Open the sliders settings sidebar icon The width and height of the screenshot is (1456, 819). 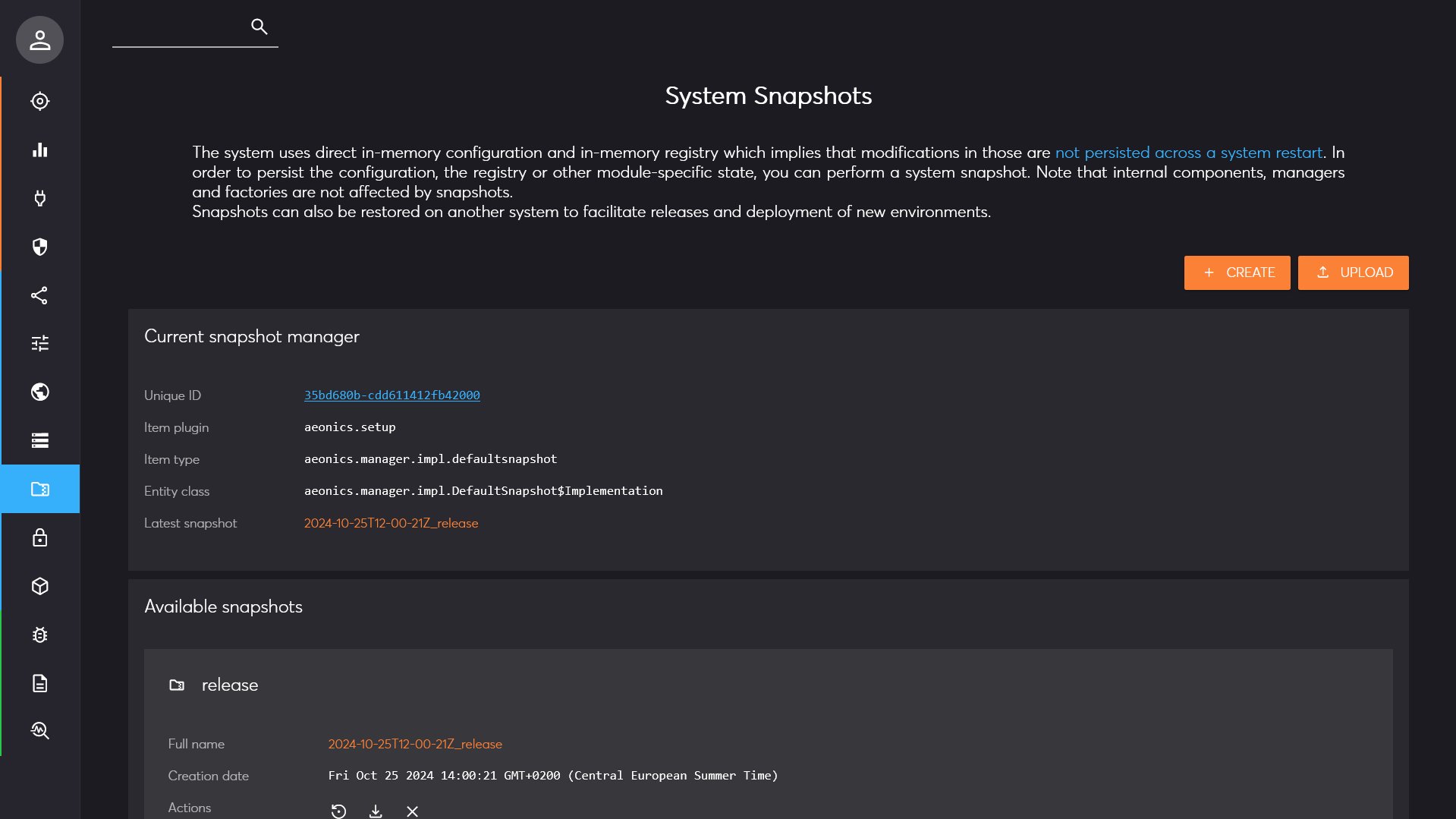(x=39, y=344)
